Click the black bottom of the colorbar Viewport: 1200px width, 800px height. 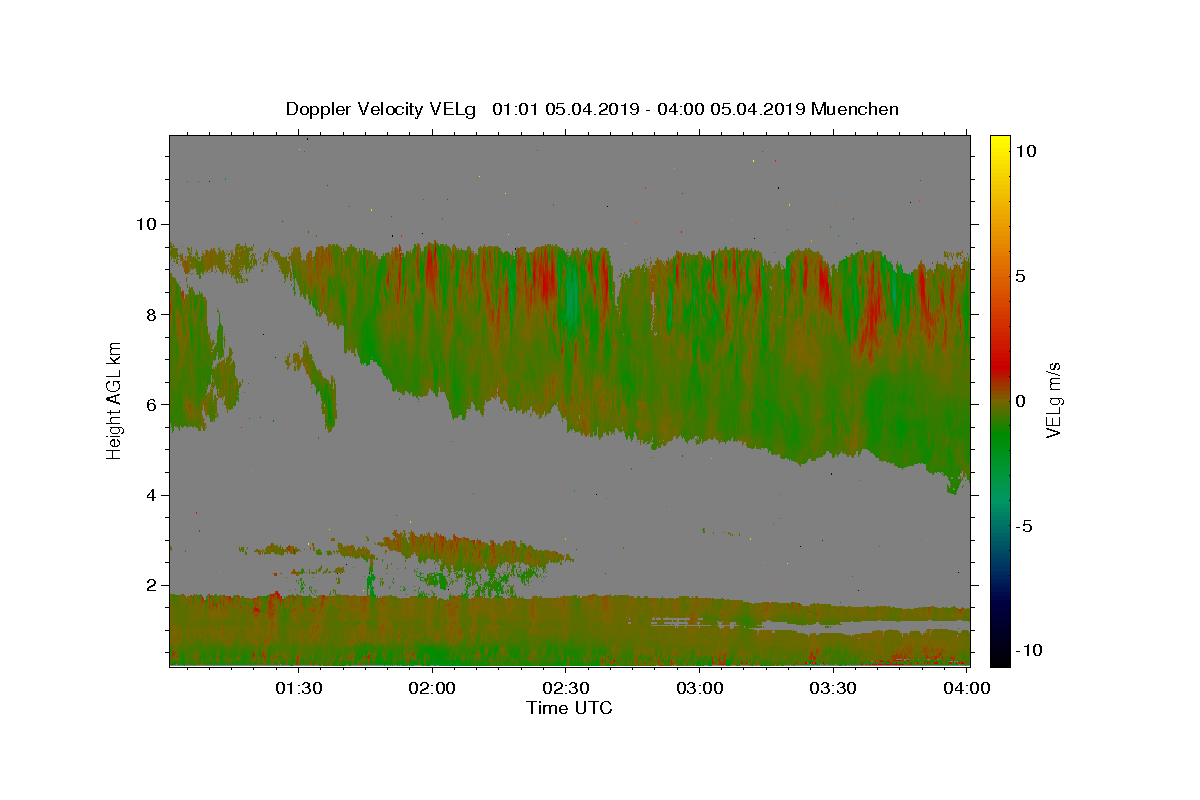tap(1000, 655)
